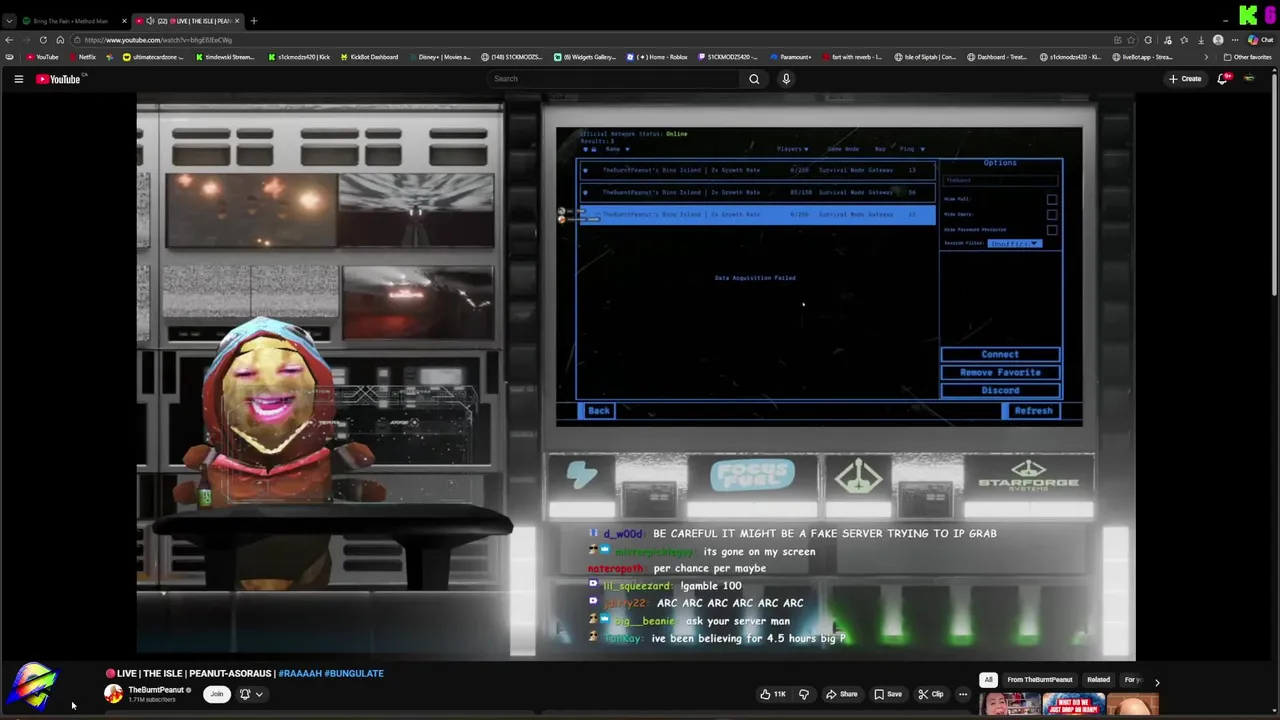Open browser profile avatar

click(x=1218, y=40)
